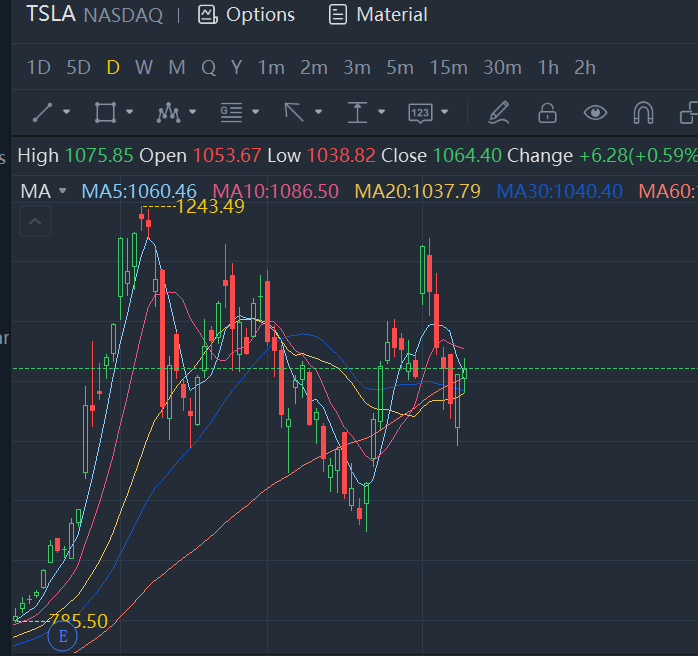Screen dimensions: 698x656
Task: Activate the pencil freehand drawing tool
Action: pyautogui.click(x=499, y=113)
